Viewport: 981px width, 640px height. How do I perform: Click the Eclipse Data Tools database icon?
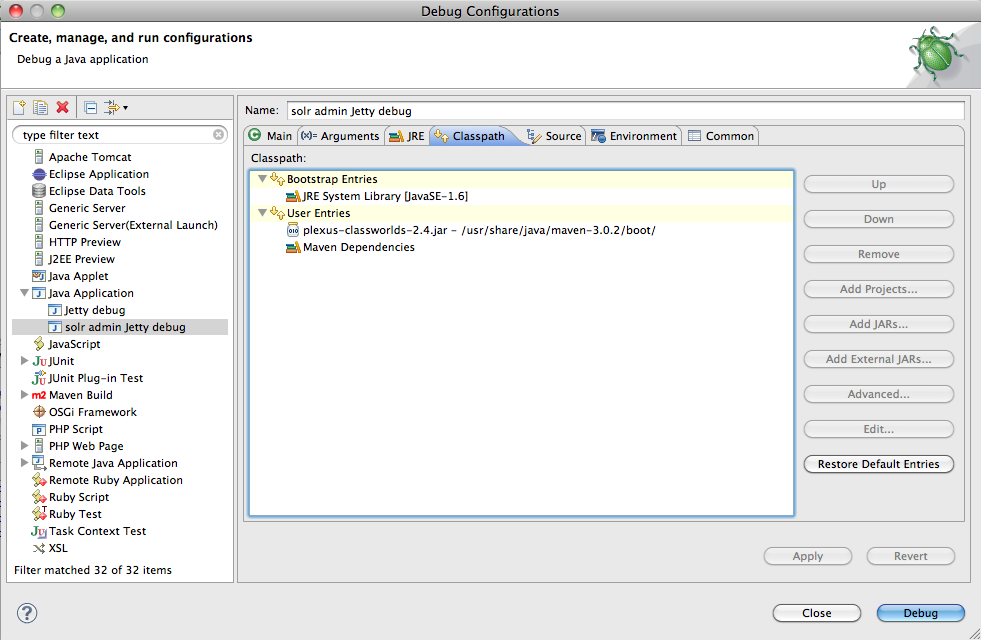[x=39, y=191]
